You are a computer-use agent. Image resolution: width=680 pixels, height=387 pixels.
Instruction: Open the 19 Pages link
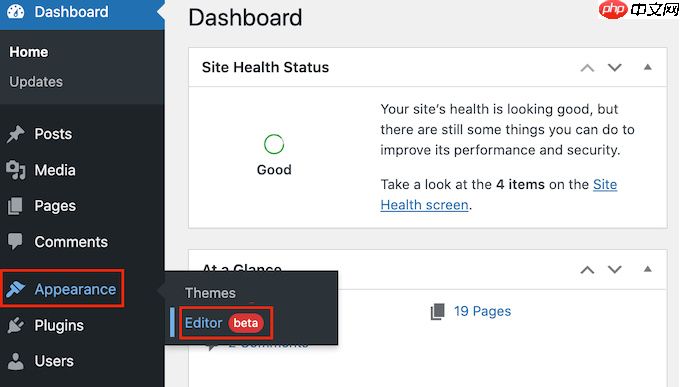pos(482,311)
